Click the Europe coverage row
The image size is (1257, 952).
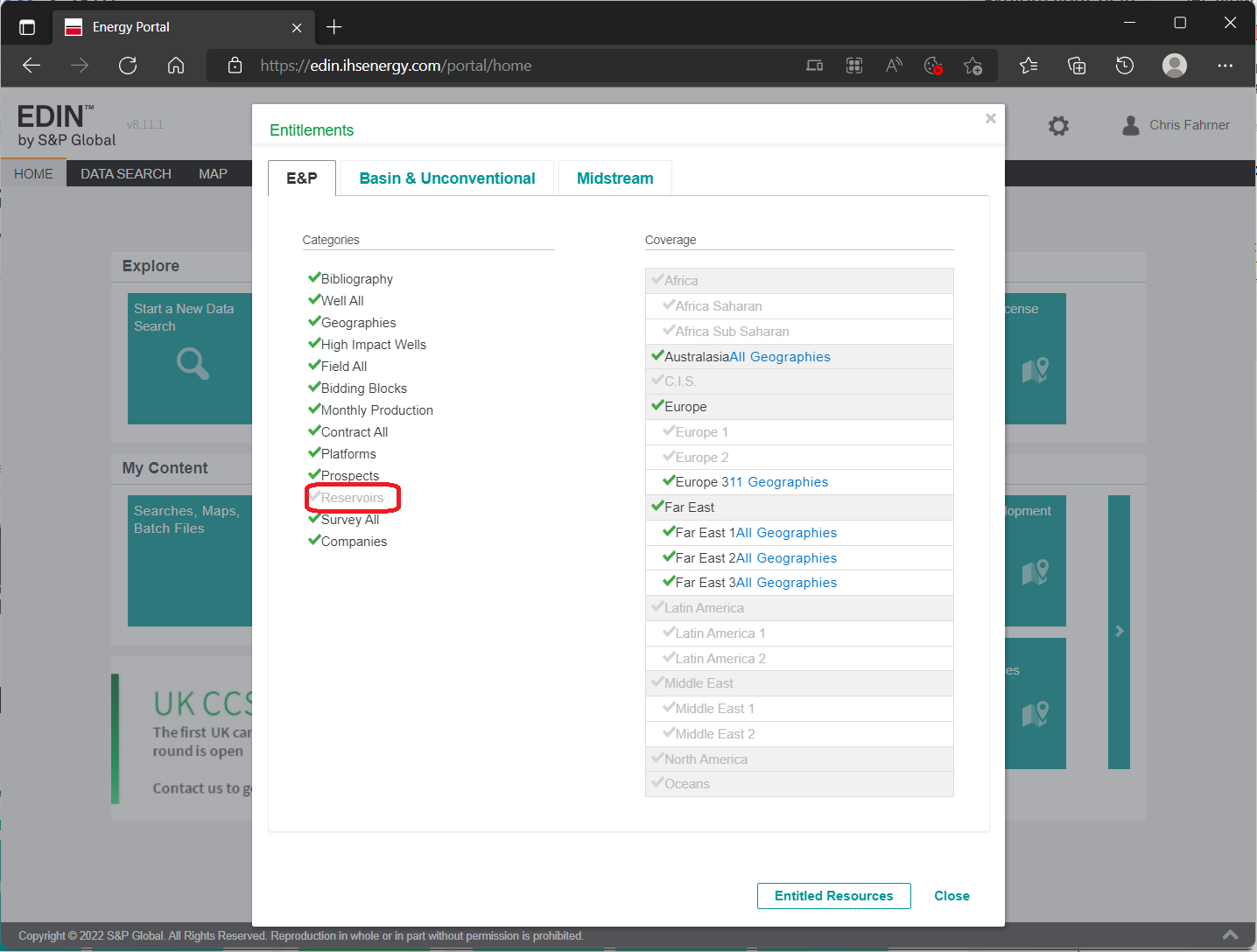click(799, 406)
